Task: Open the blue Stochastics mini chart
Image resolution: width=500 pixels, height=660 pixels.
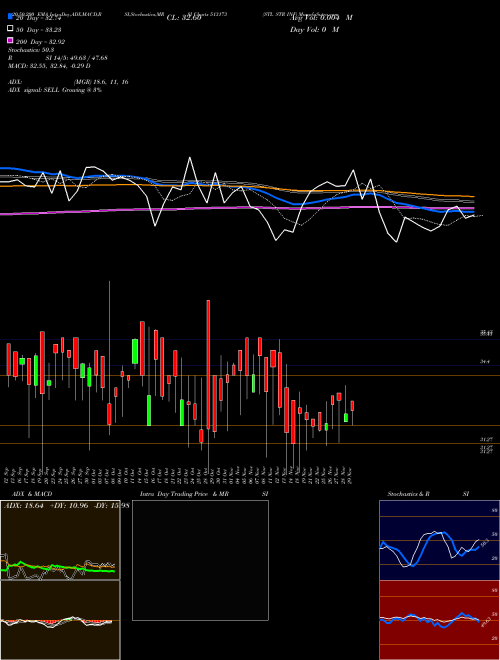Action: (x=439, y=540)
